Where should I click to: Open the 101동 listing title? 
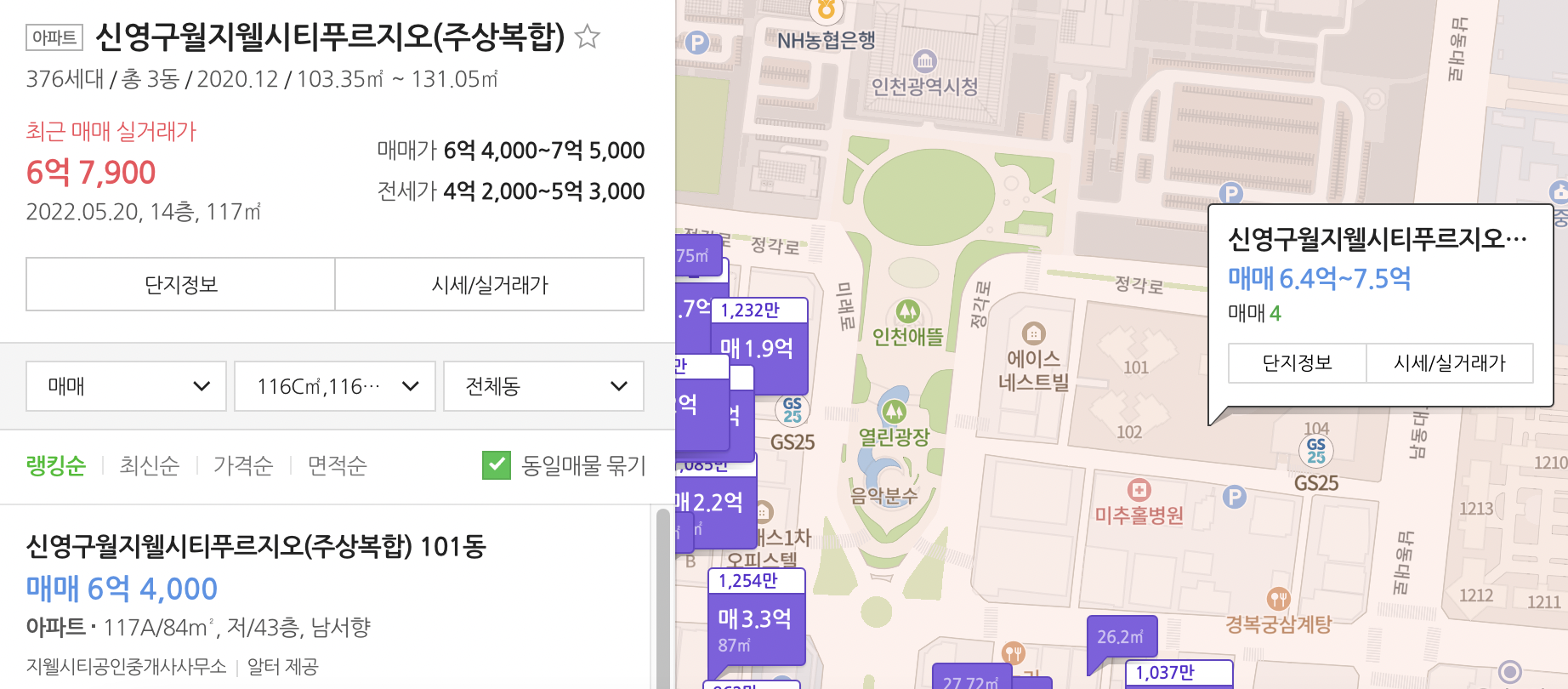coord(256,546)
